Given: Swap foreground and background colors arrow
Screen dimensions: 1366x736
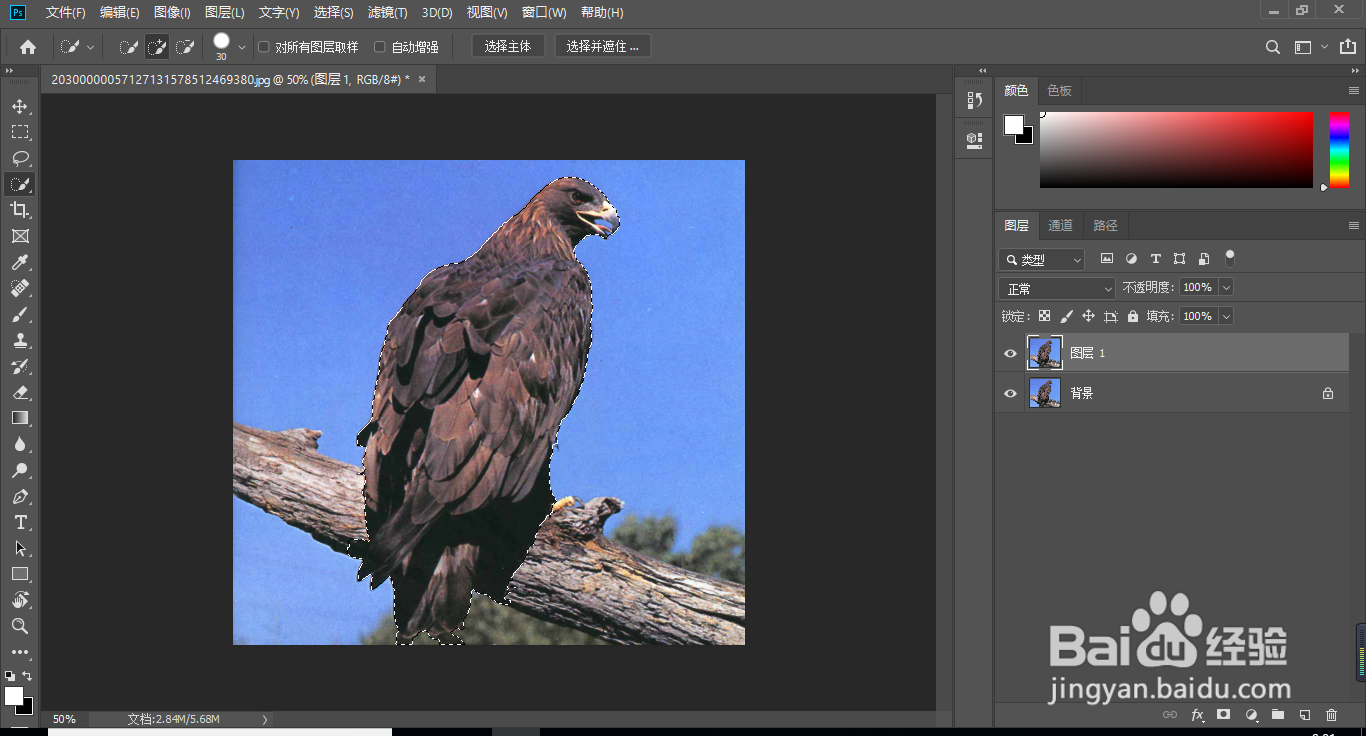Looking at the screenshot, I should (x=27, y=676).
